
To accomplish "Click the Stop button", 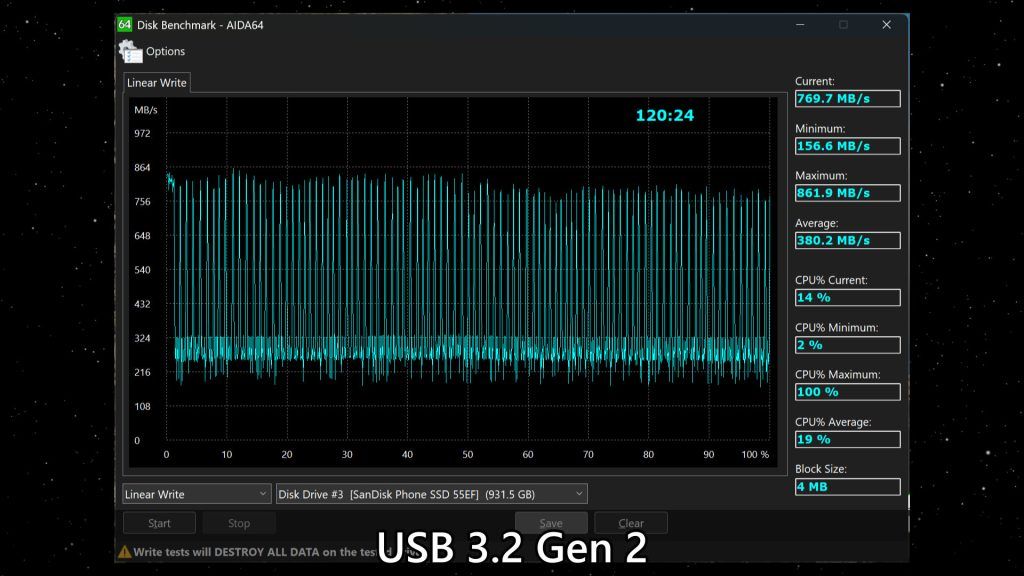I will click(239, 523).
